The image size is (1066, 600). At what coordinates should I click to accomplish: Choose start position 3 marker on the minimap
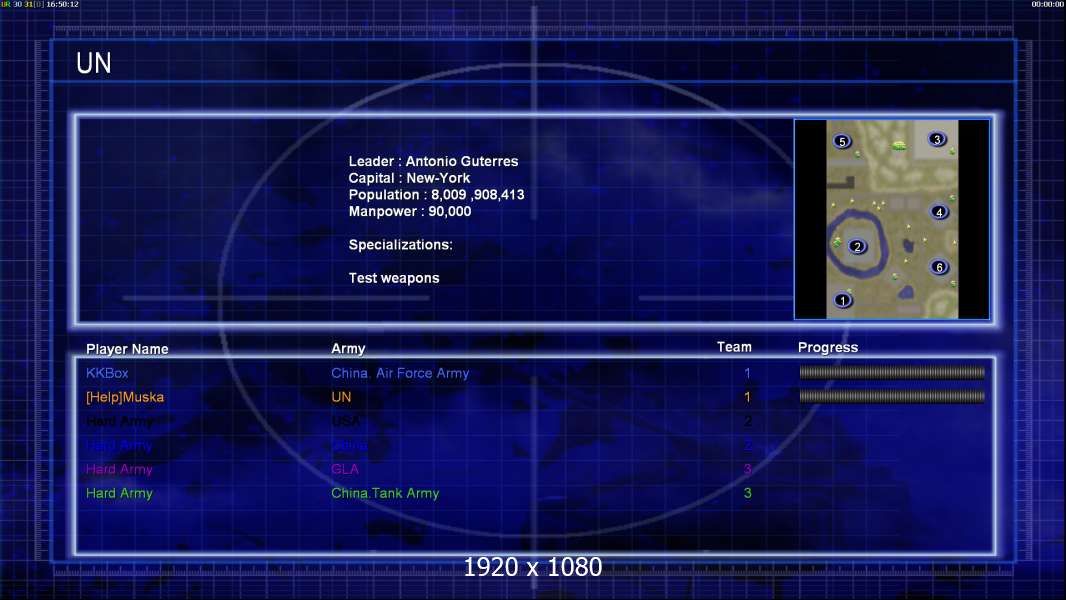937,139
